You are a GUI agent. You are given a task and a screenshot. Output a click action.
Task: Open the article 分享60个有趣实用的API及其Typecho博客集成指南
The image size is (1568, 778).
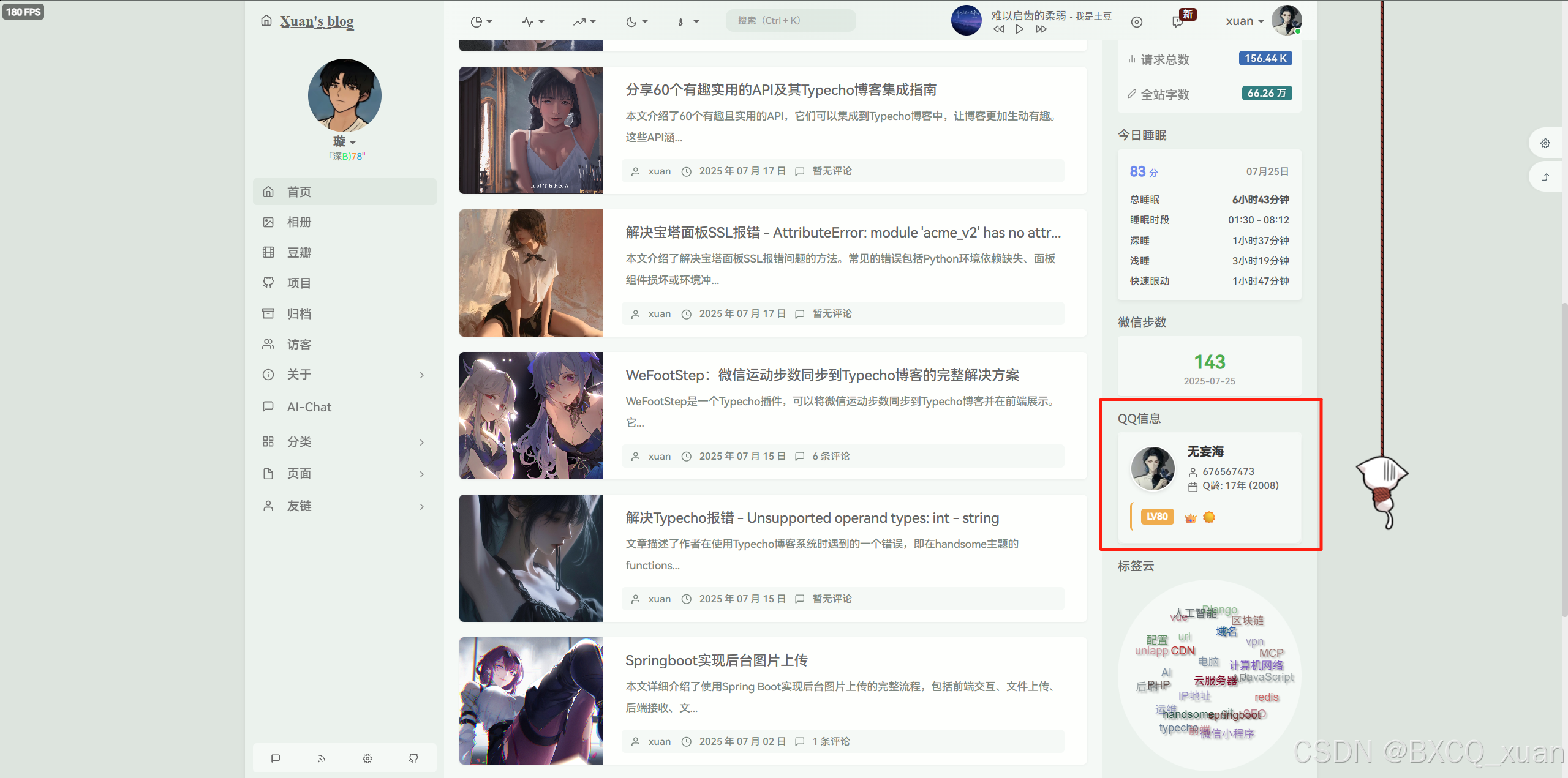[781, 90]
